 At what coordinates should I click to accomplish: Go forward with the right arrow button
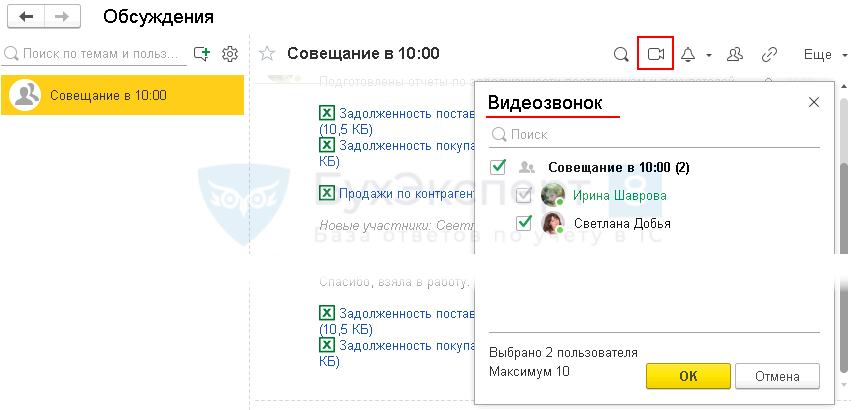click(x=62, y=16)
